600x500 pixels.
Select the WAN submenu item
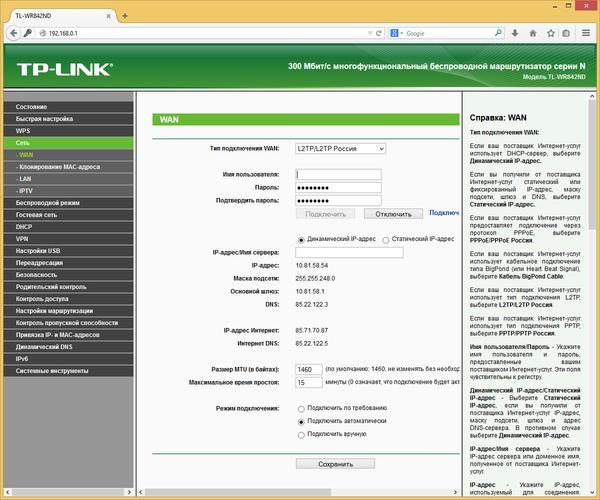pyautogui.click(x=69, y=155)
